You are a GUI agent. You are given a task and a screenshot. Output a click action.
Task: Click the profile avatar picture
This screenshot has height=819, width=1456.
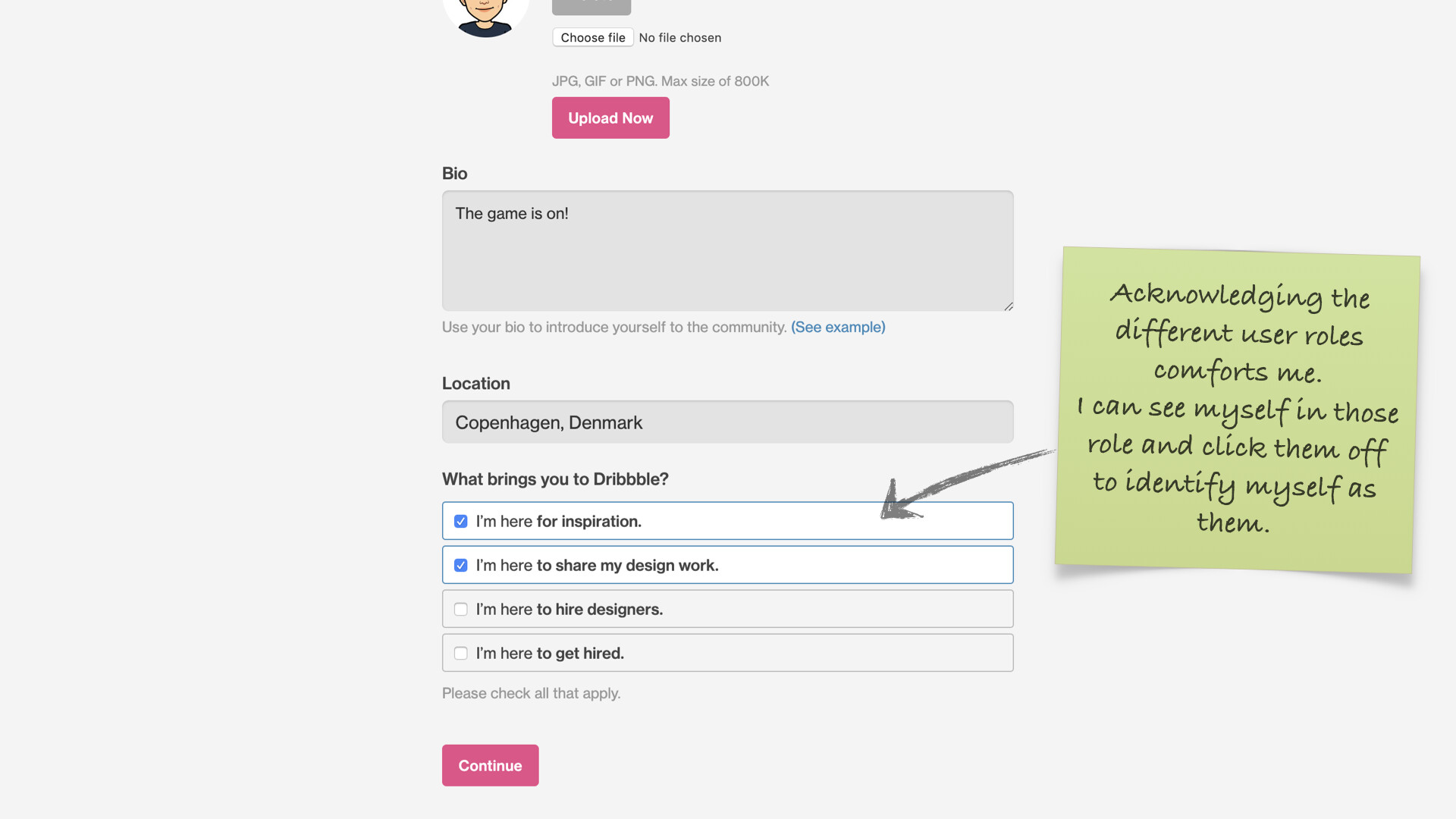(x=485, y=15)
